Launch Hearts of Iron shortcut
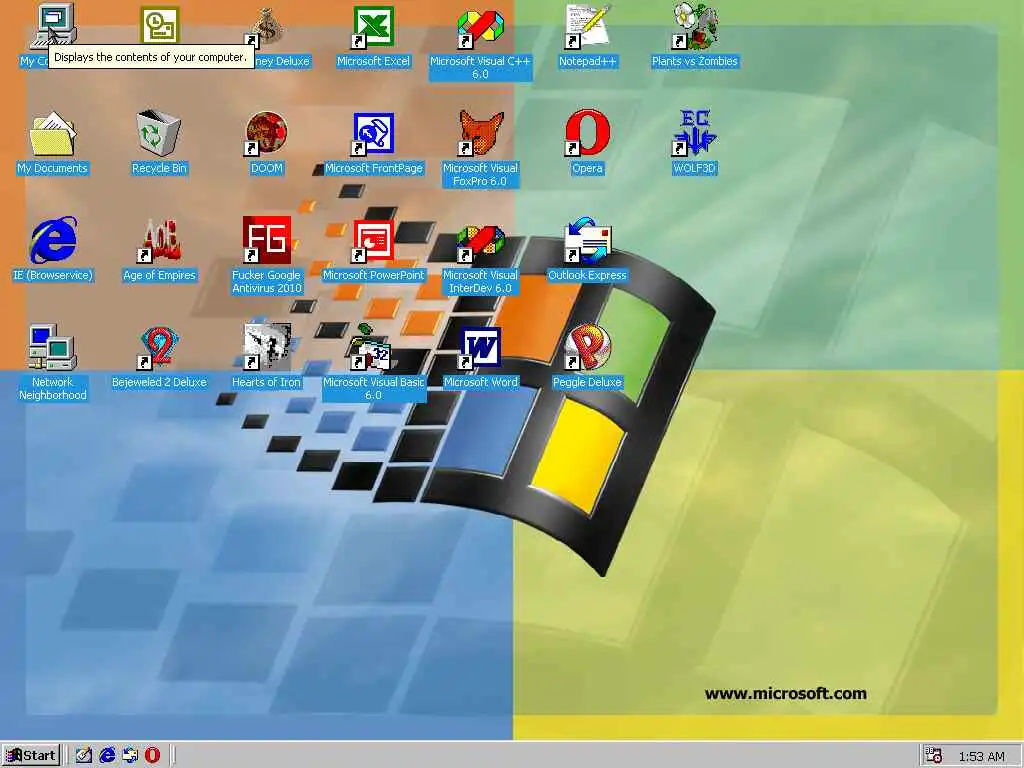This screenshot has width=1024, height=768. point(266,347)
